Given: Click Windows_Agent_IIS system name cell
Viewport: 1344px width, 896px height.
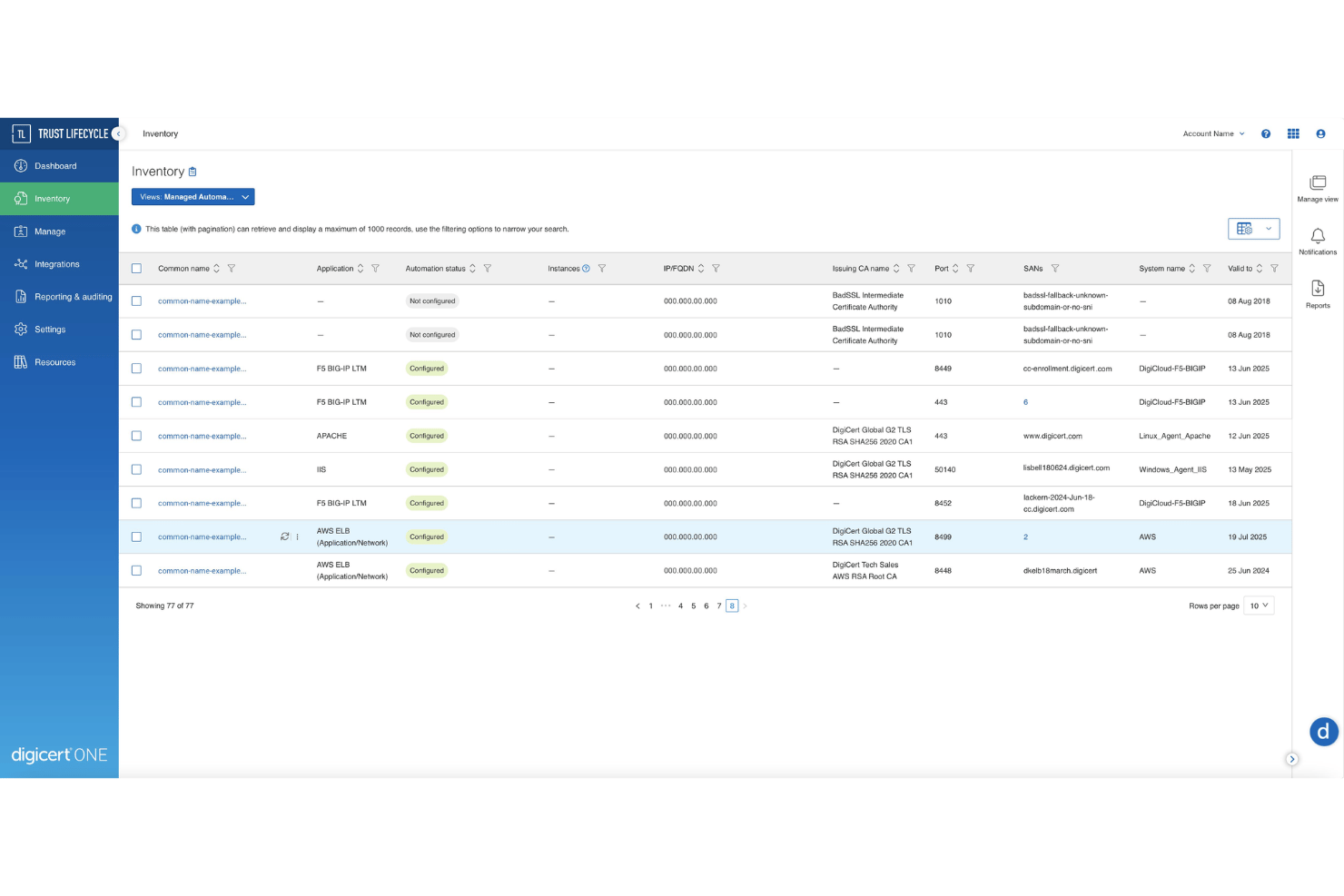Looking at the screenshot, I should 1172,469.
